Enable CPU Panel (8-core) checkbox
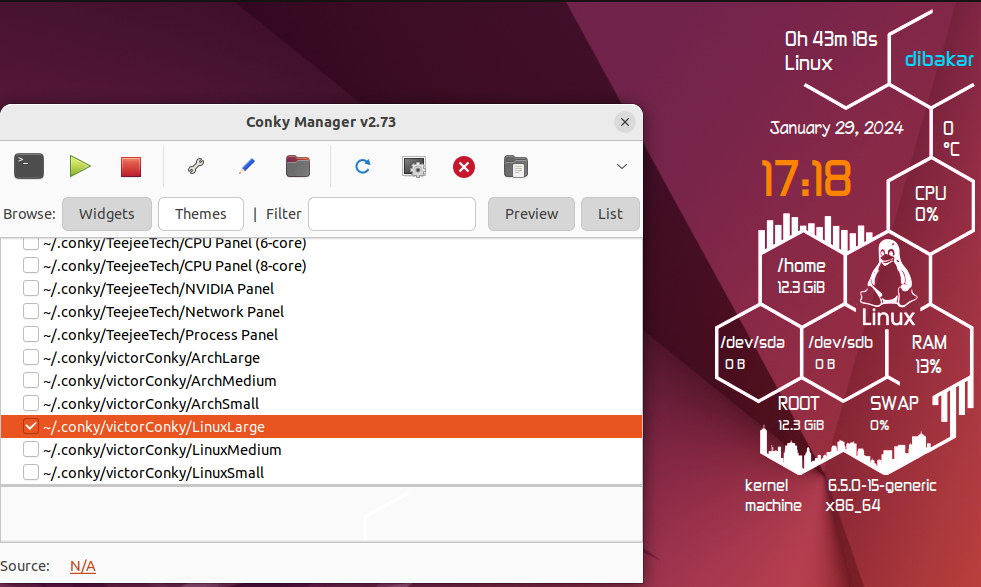The image size is (981, 587). pyautogui.click(x=31, y=265)
